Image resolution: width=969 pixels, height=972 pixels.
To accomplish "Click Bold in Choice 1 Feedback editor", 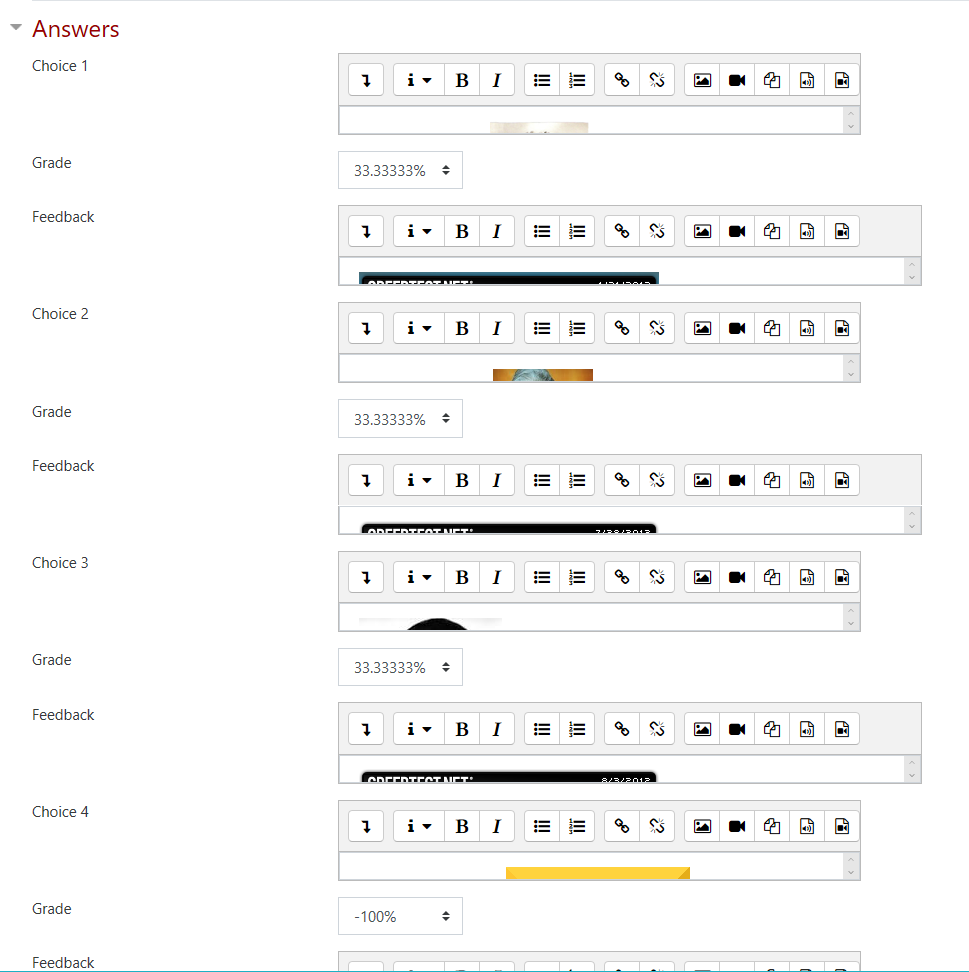I will (x=462, y=231).
